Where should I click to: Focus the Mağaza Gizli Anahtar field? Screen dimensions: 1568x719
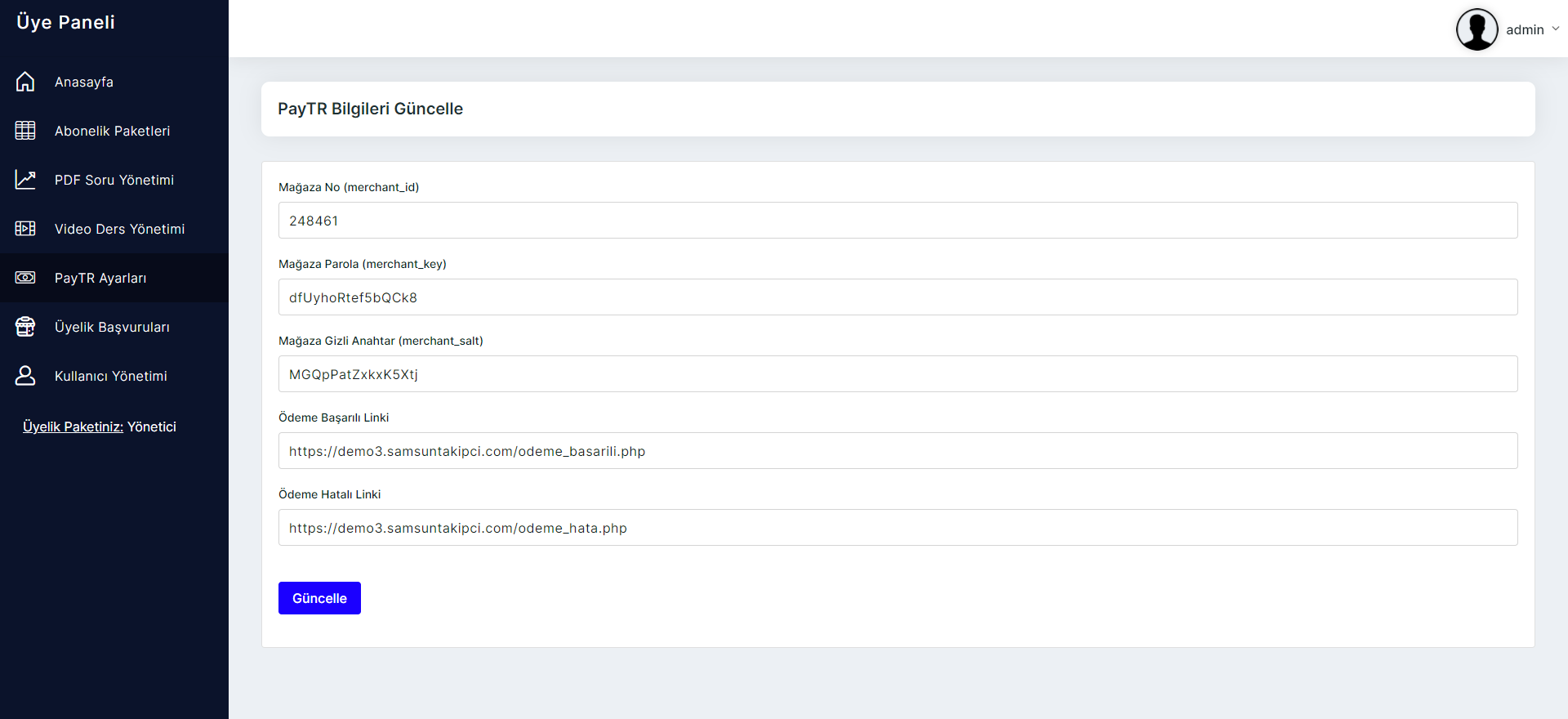pos(898,374)
